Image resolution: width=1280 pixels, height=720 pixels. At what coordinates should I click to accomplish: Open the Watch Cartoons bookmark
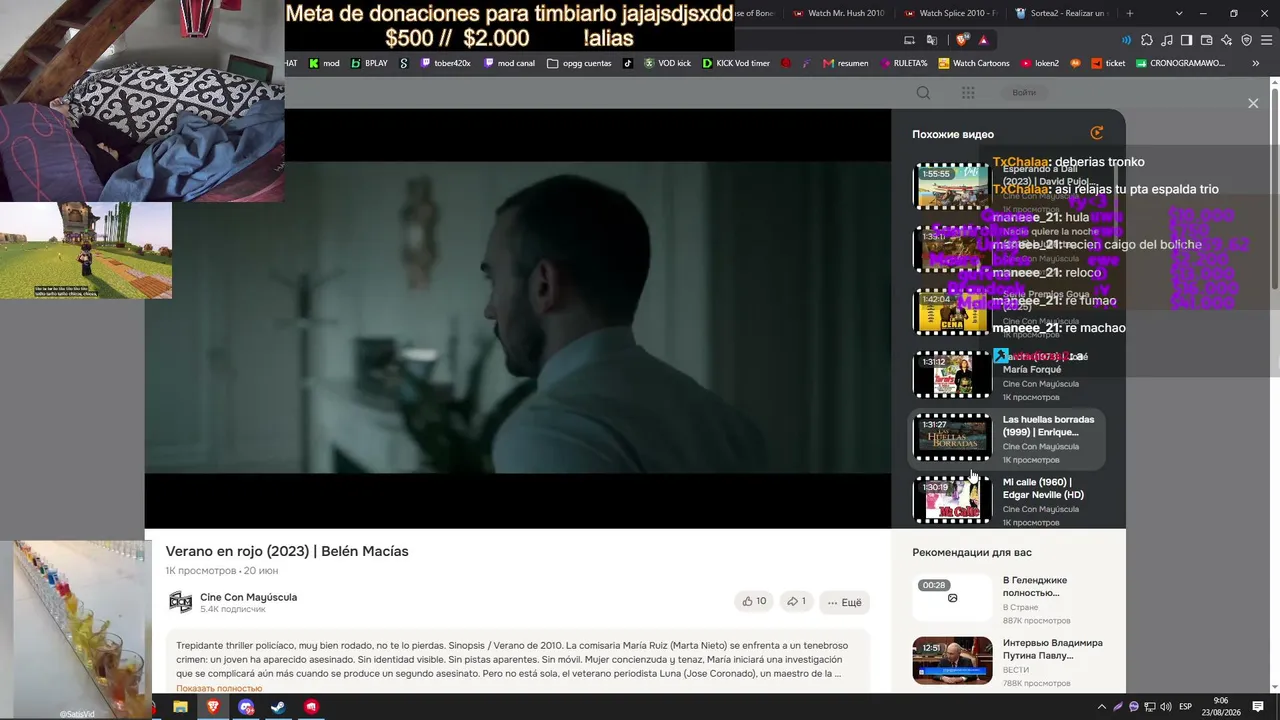click(x=973, y=63)
